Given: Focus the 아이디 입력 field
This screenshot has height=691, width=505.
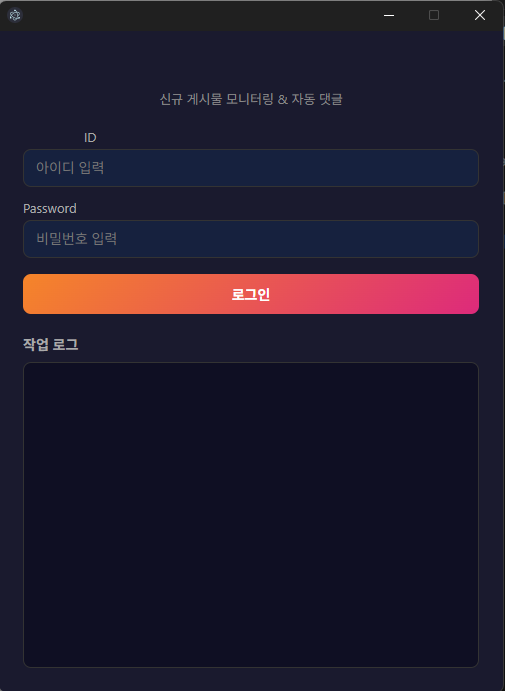Looking at the screenshot, I should click(x=251, y=168).
